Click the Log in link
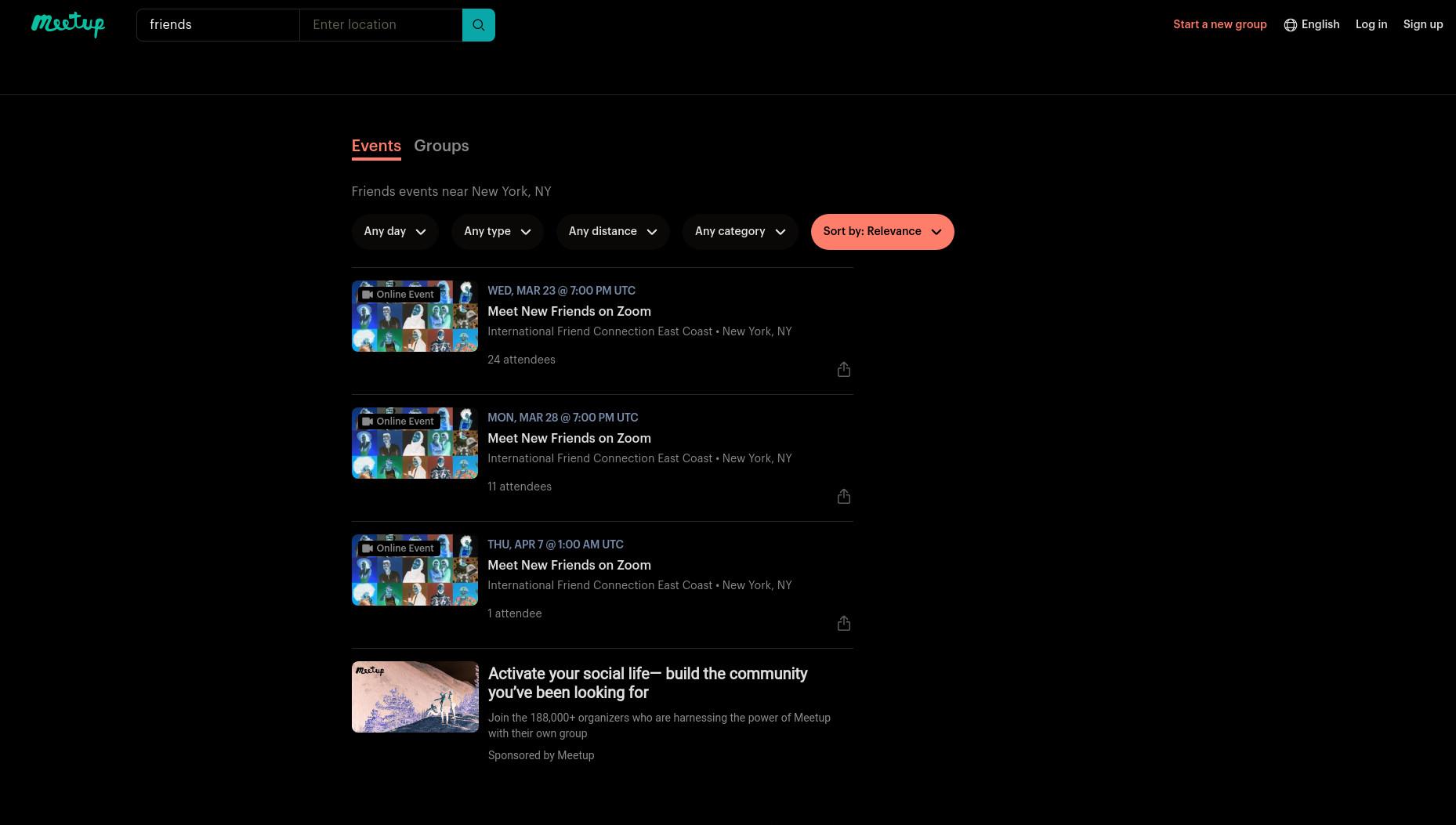The height and width of the screenshot is (825, 1456). (1371, 25)
